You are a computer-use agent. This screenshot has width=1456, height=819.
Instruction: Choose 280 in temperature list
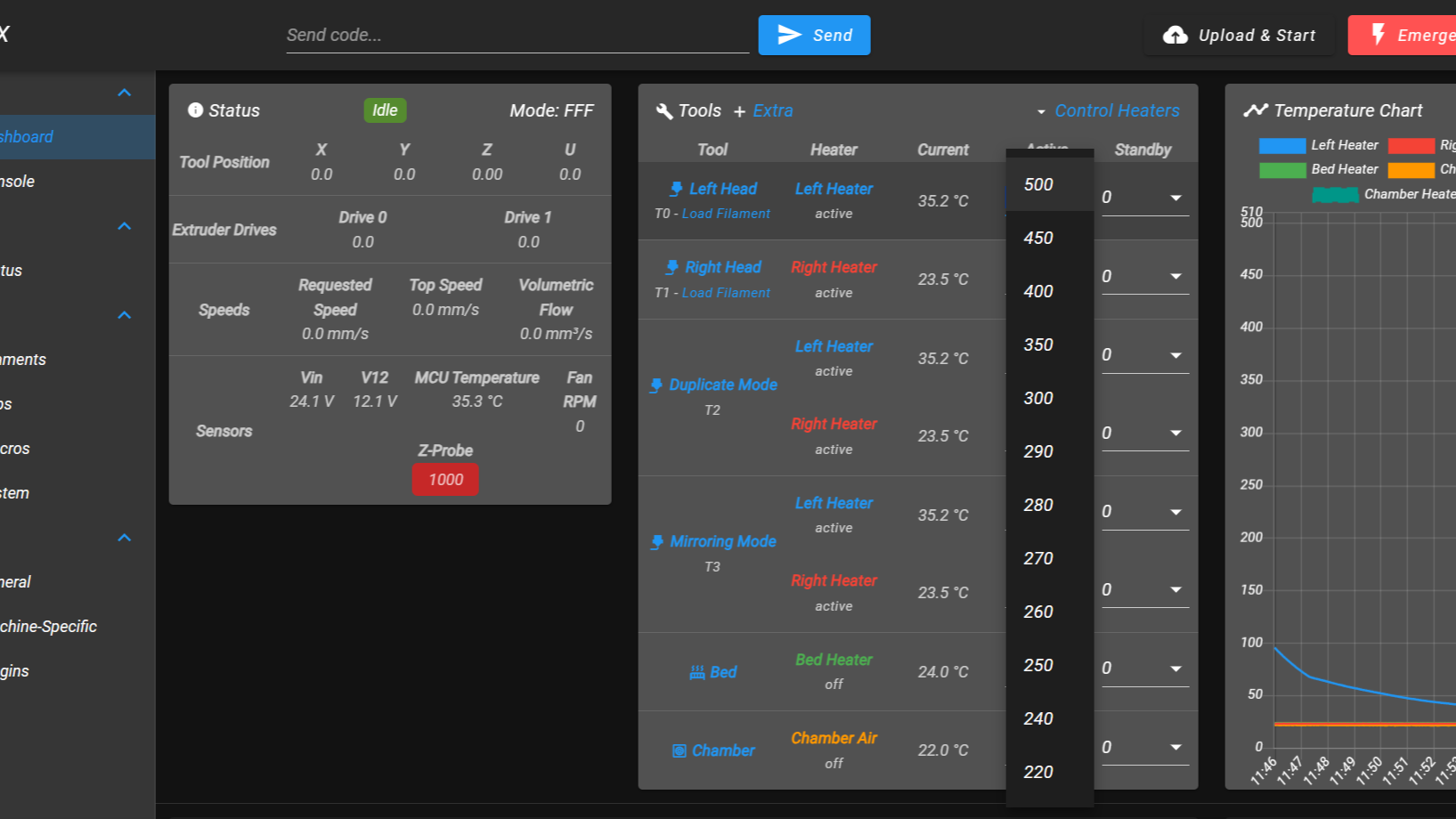(x=1050, y=505)
